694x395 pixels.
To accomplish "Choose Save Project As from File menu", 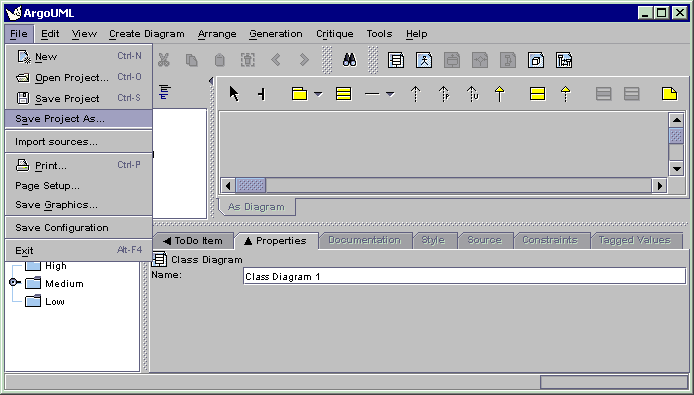I will click(x=78, y=119).
